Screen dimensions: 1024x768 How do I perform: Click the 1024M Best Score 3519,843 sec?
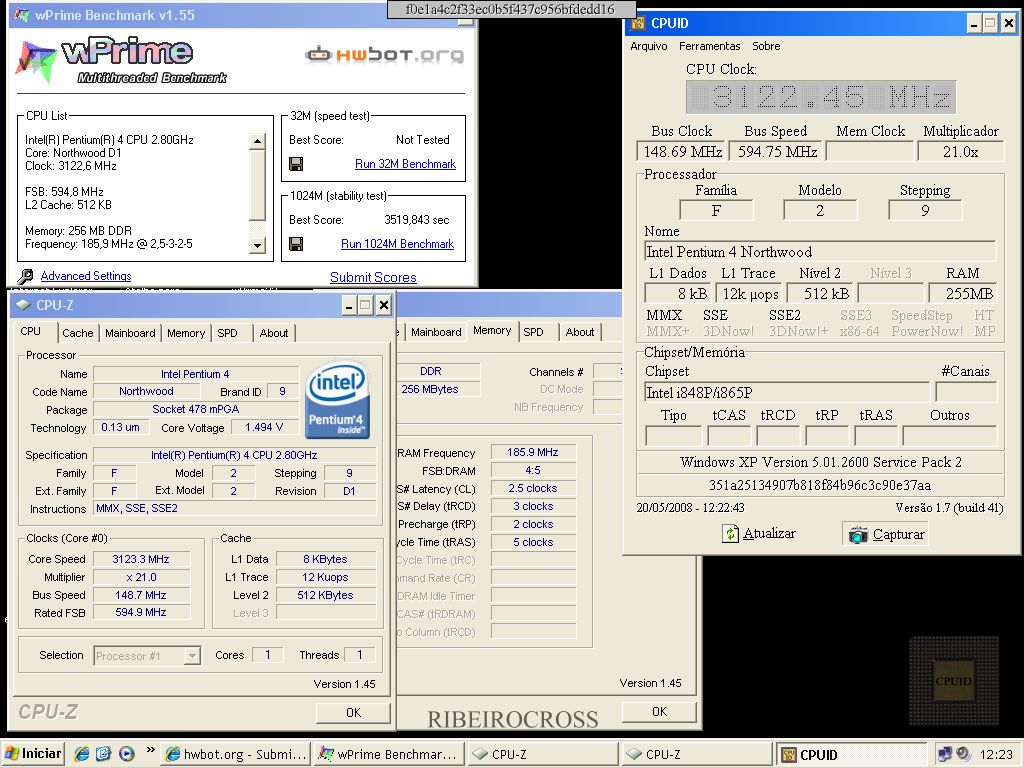pyautogui.click(x=417, y=220)
